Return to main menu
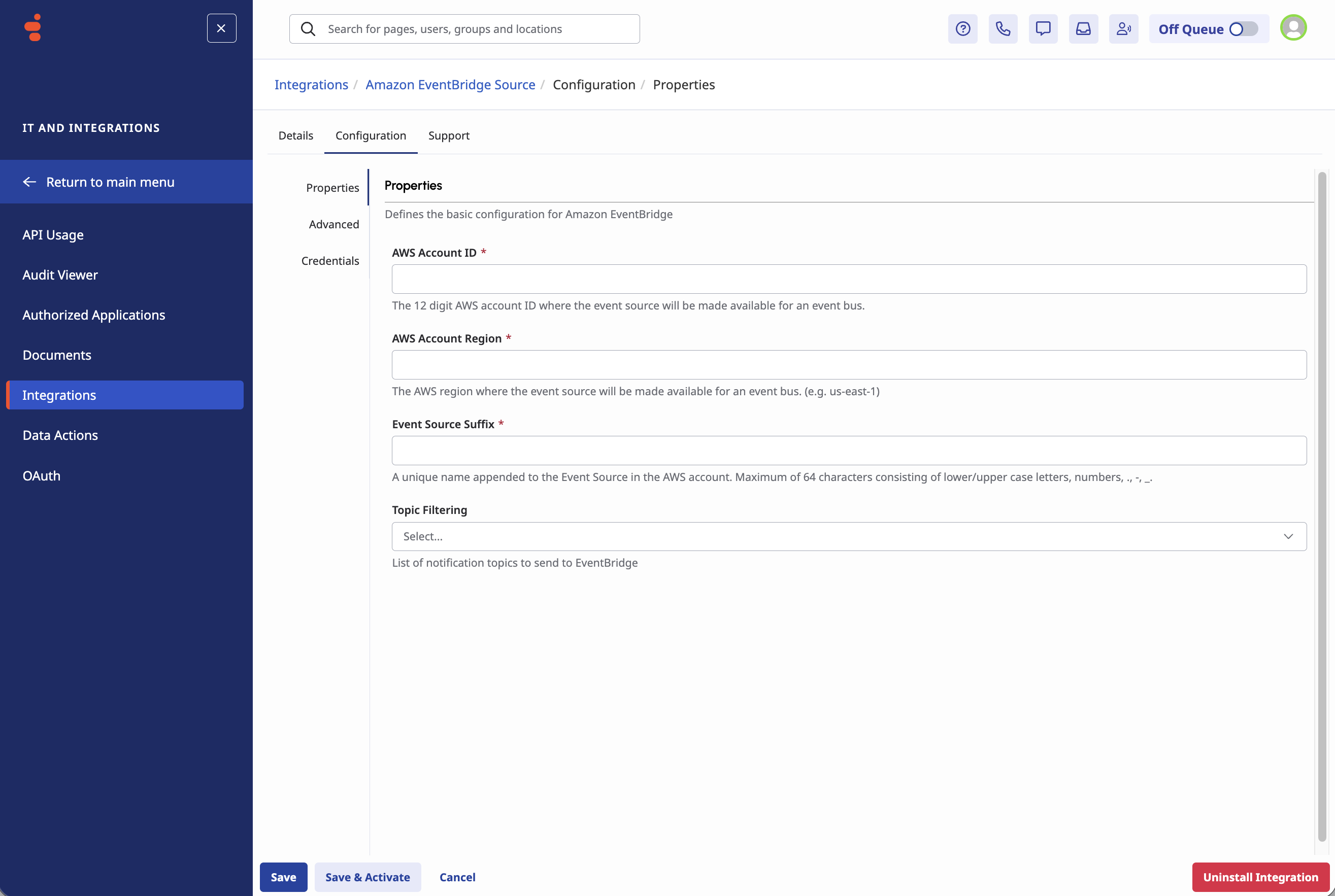The height and width of the screenshot is (896, 1335). pyautogui.click(x=110, y=182)
